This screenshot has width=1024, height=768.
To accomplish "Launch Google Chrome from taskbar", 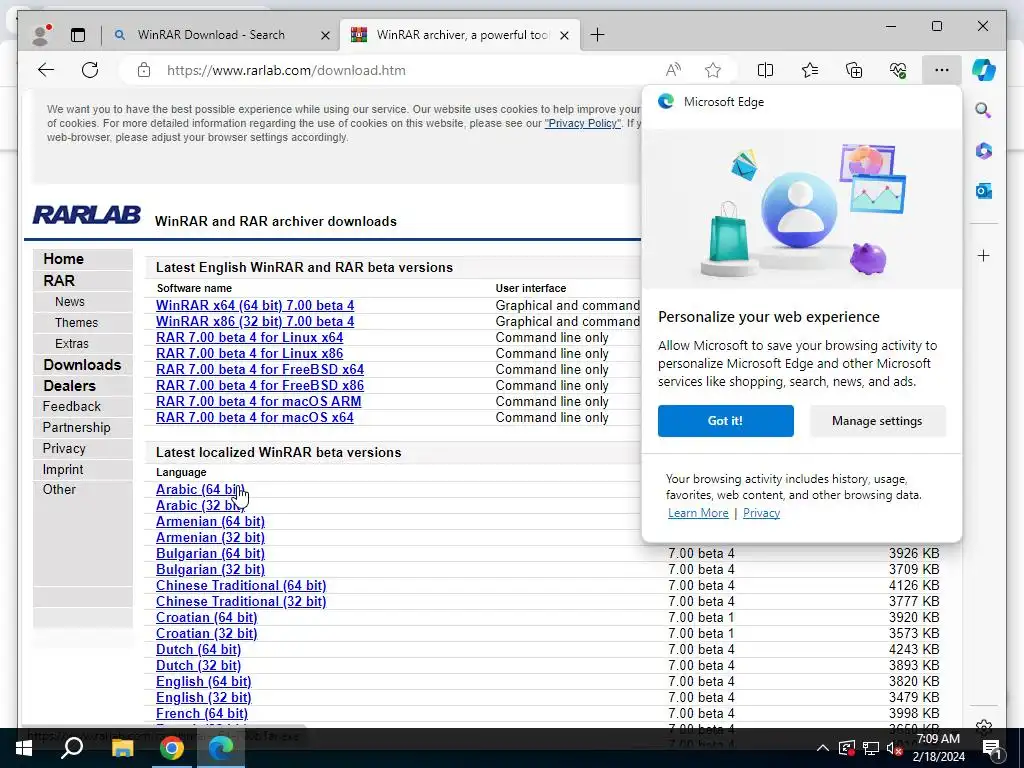I will 171,748.
